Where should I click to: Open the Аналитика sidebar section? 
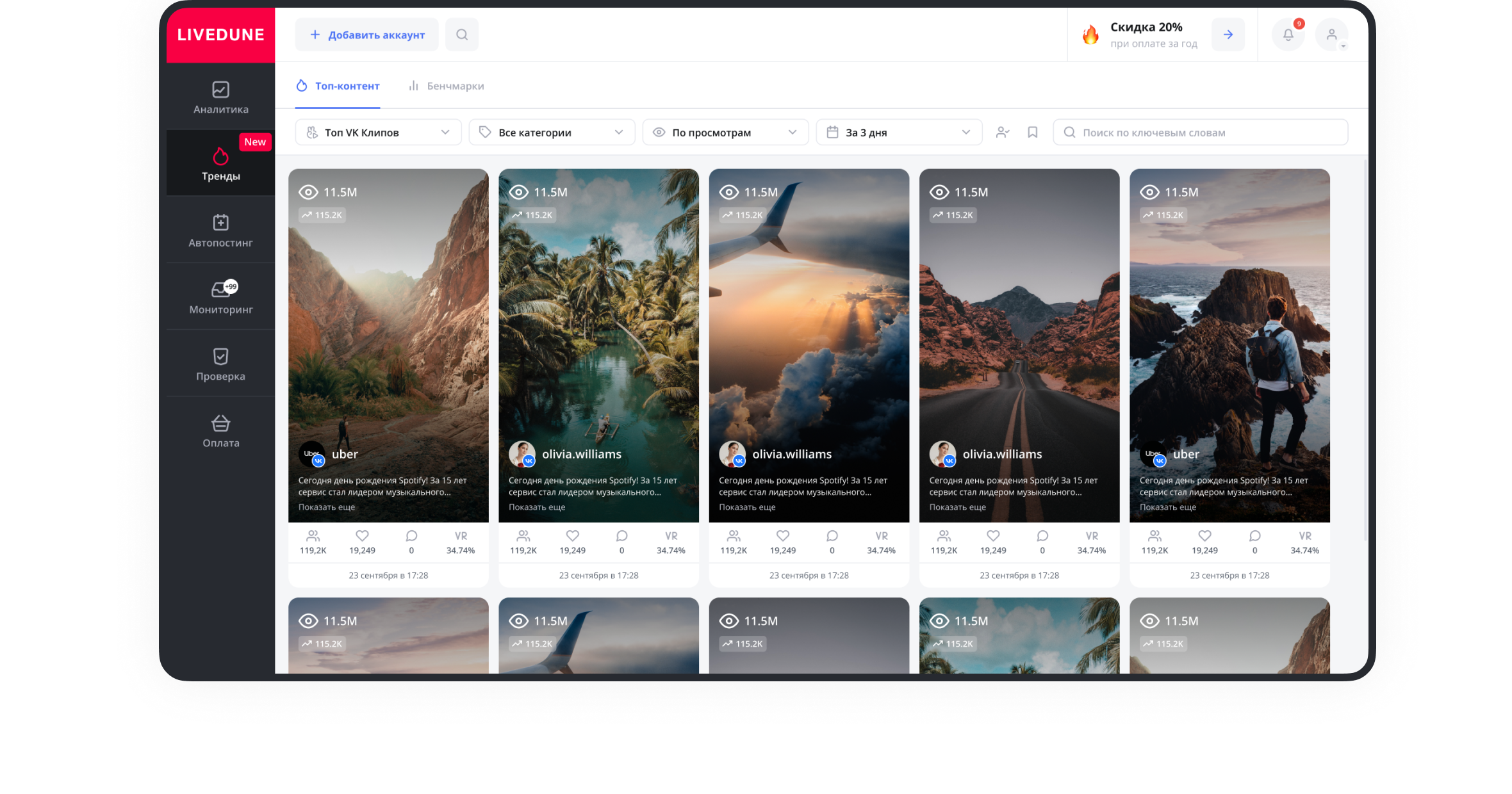220,97
